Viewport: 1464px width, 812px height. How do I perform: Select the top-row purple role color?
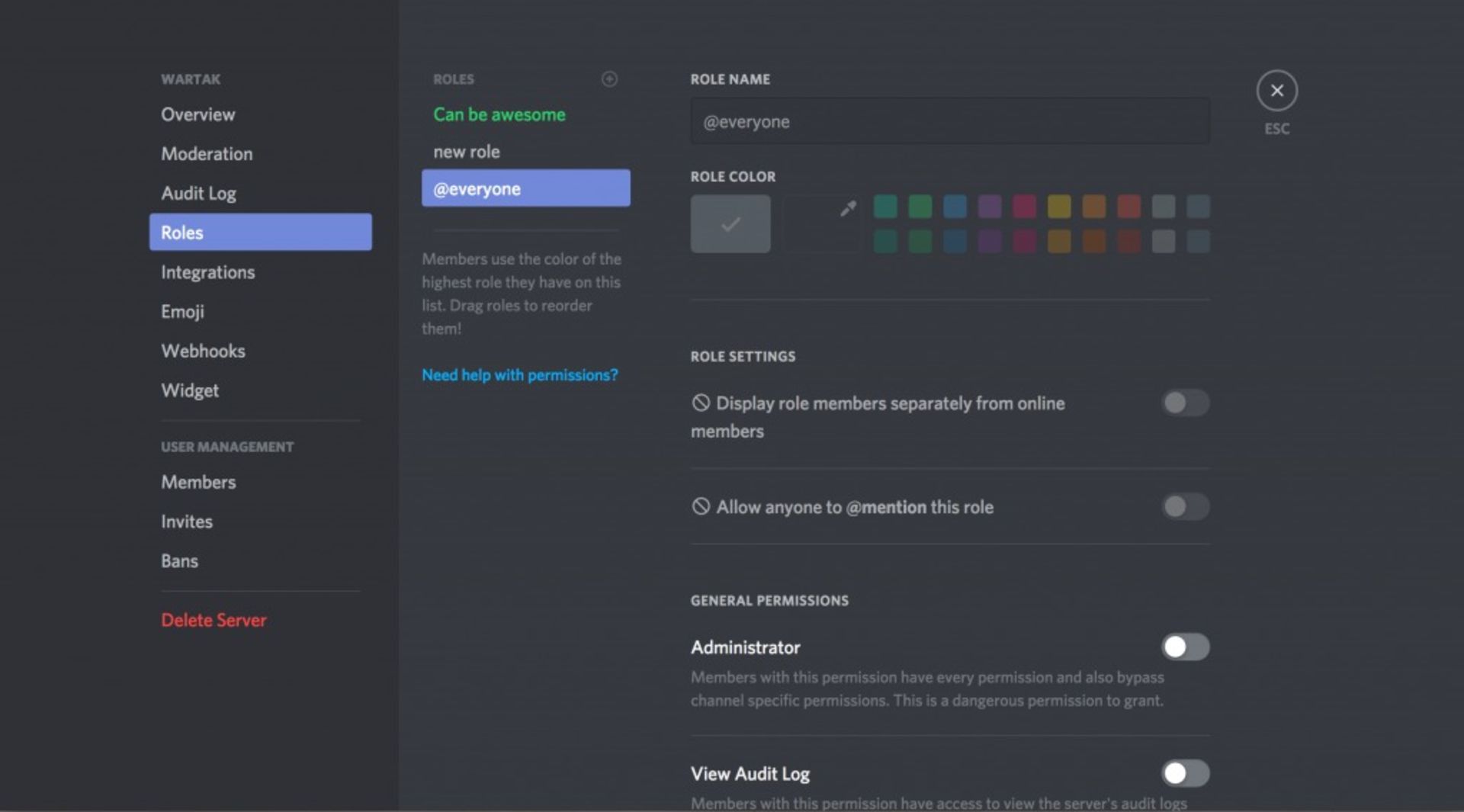click(990, 207)
